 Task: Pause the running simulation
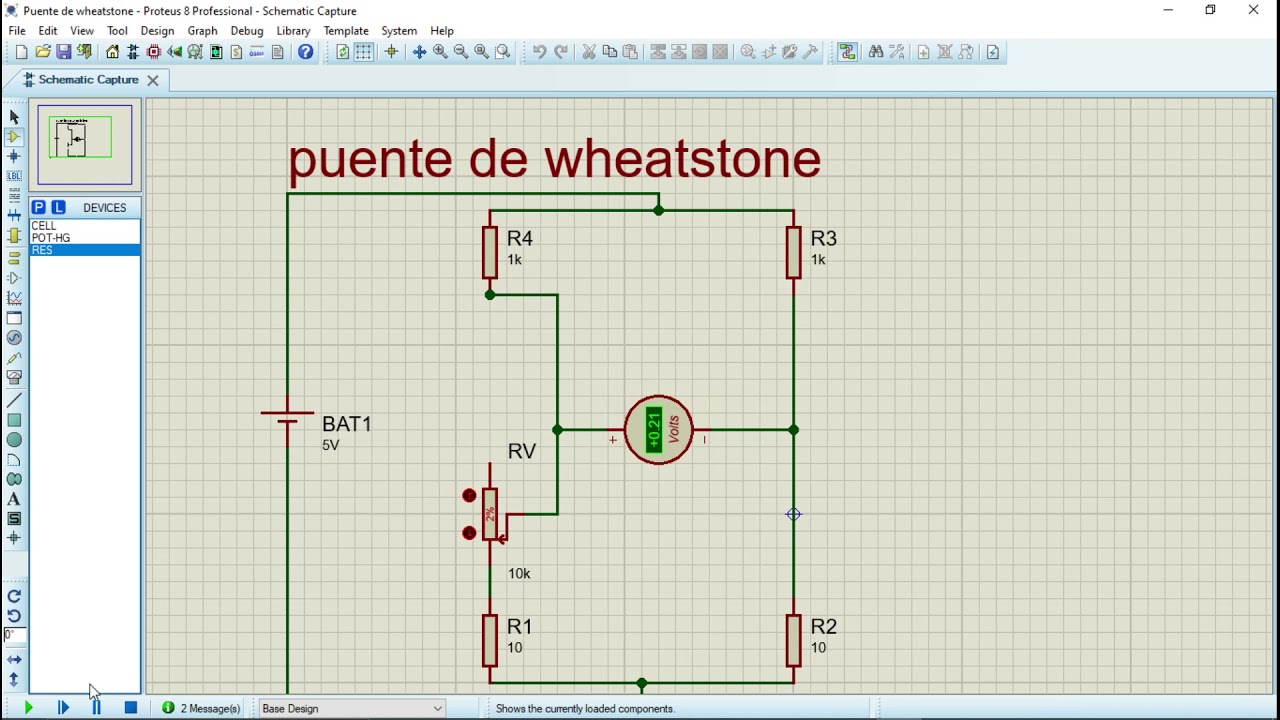coord(97,708)
